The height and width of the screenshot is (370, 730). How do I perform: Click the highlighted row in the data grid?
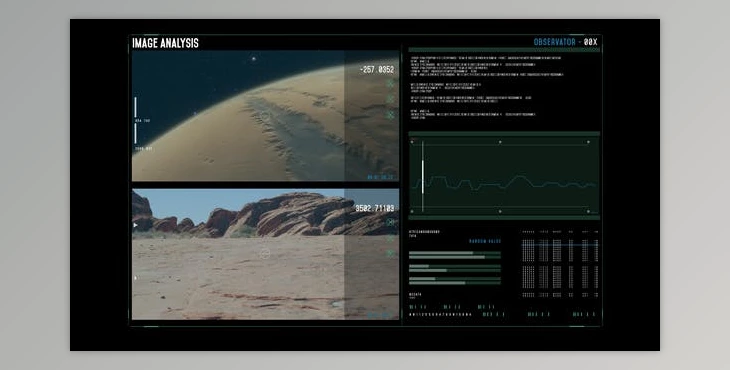560,245
